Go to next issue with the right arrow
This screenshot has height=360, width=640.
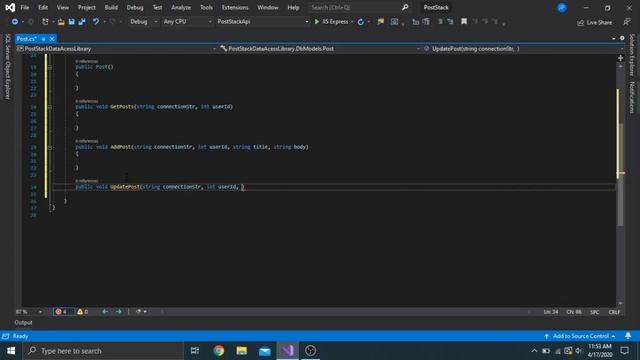118,311
